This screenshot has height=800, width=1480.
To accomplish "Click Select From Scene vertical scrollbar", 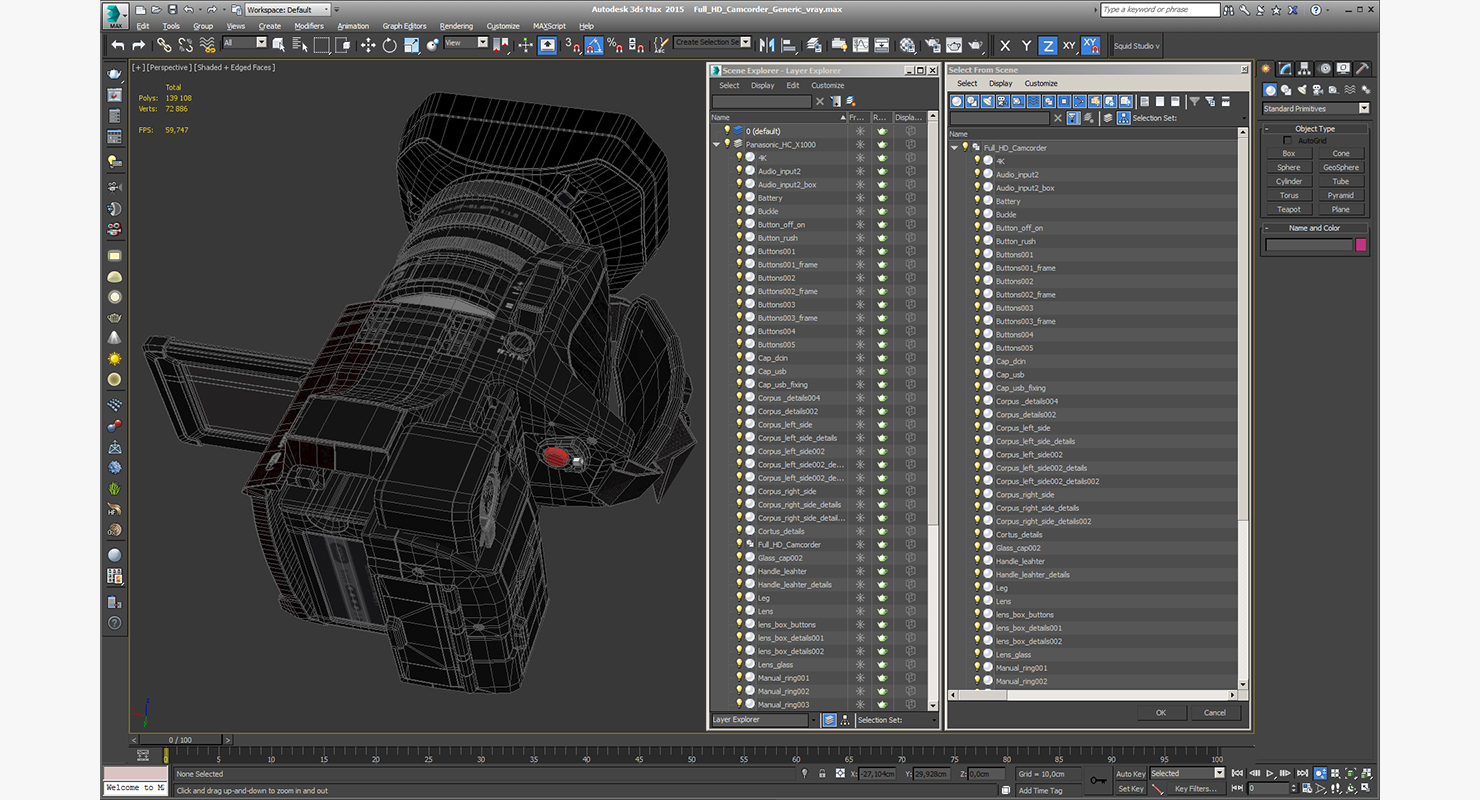I will pyautogui.click(x=1244, y=410).
